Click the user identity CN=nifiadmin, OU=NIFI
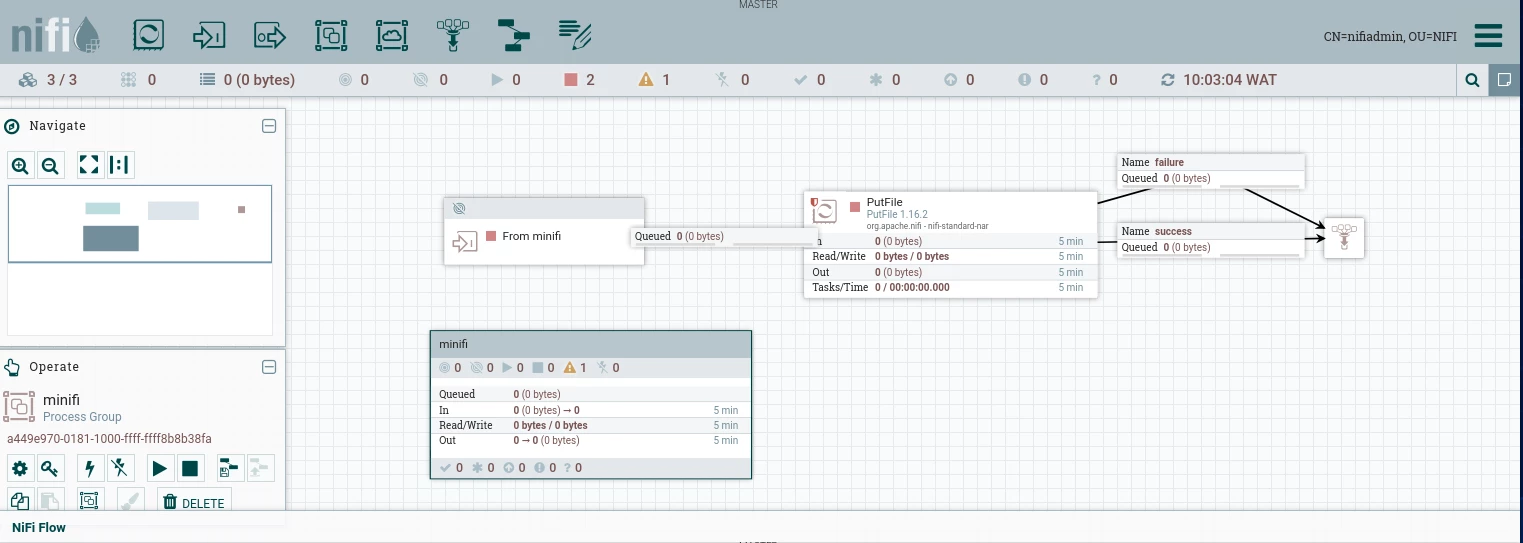 [x=1390, y=37]
